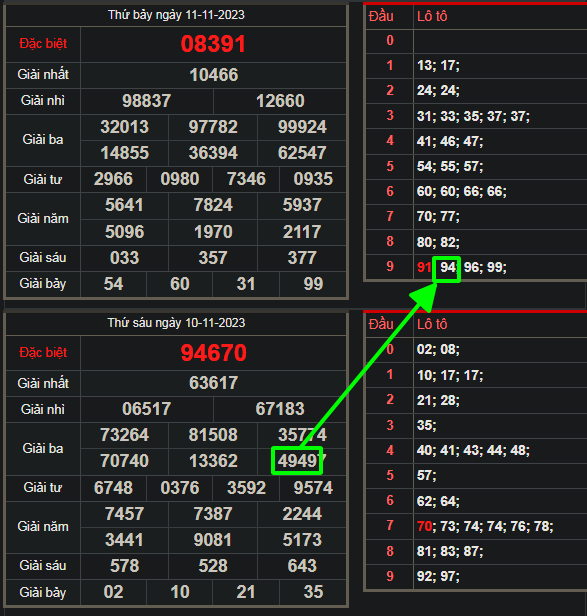
Task: Click second prize number 98837
Action: [147, 101]
